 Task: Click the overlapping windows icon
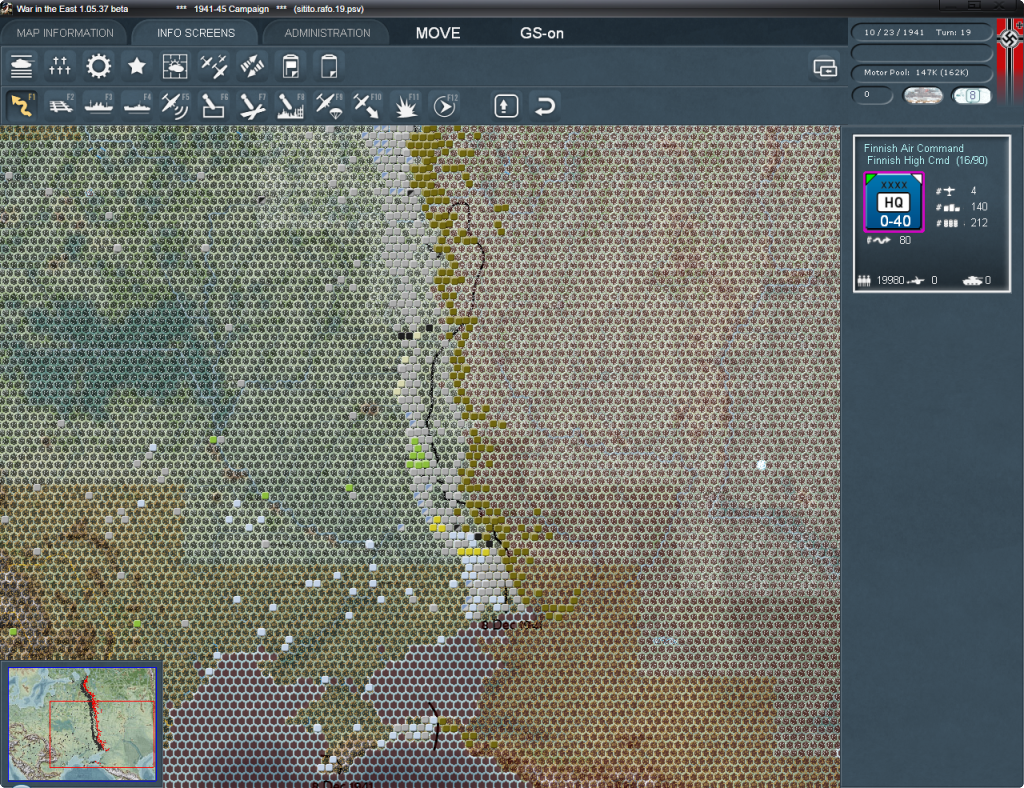[825, 67]
